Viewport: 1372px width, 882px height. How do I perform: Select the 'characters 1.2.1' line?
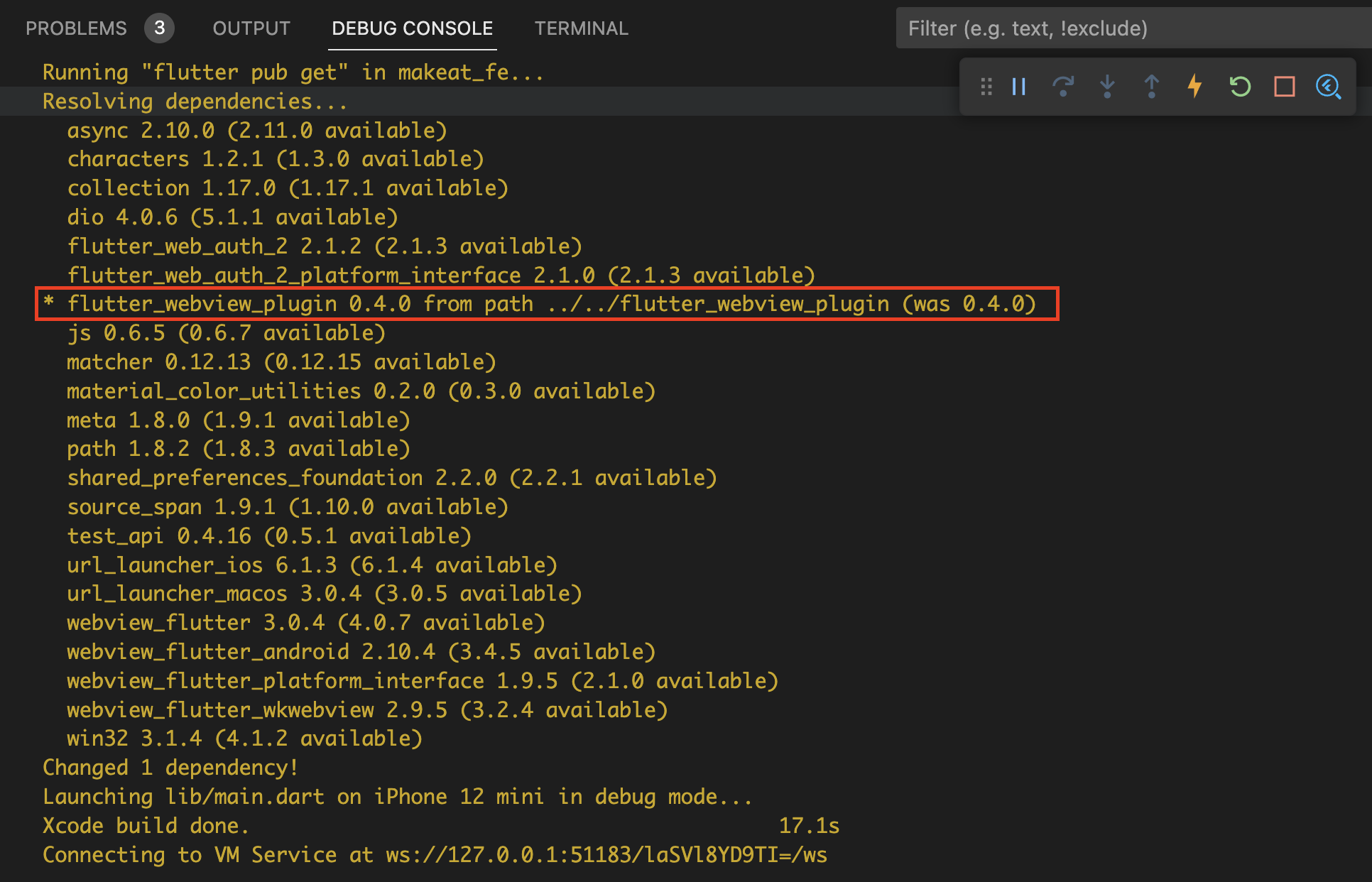pyautogui.click(x=276, y=159)
